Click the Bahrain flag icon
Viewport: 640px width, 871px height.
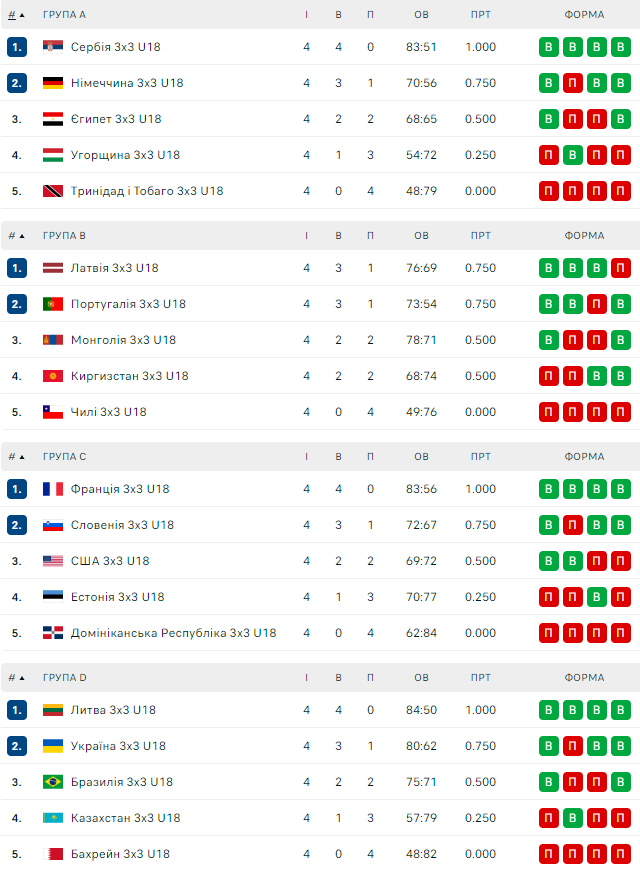pyautogui.click(x=53, y=854)
